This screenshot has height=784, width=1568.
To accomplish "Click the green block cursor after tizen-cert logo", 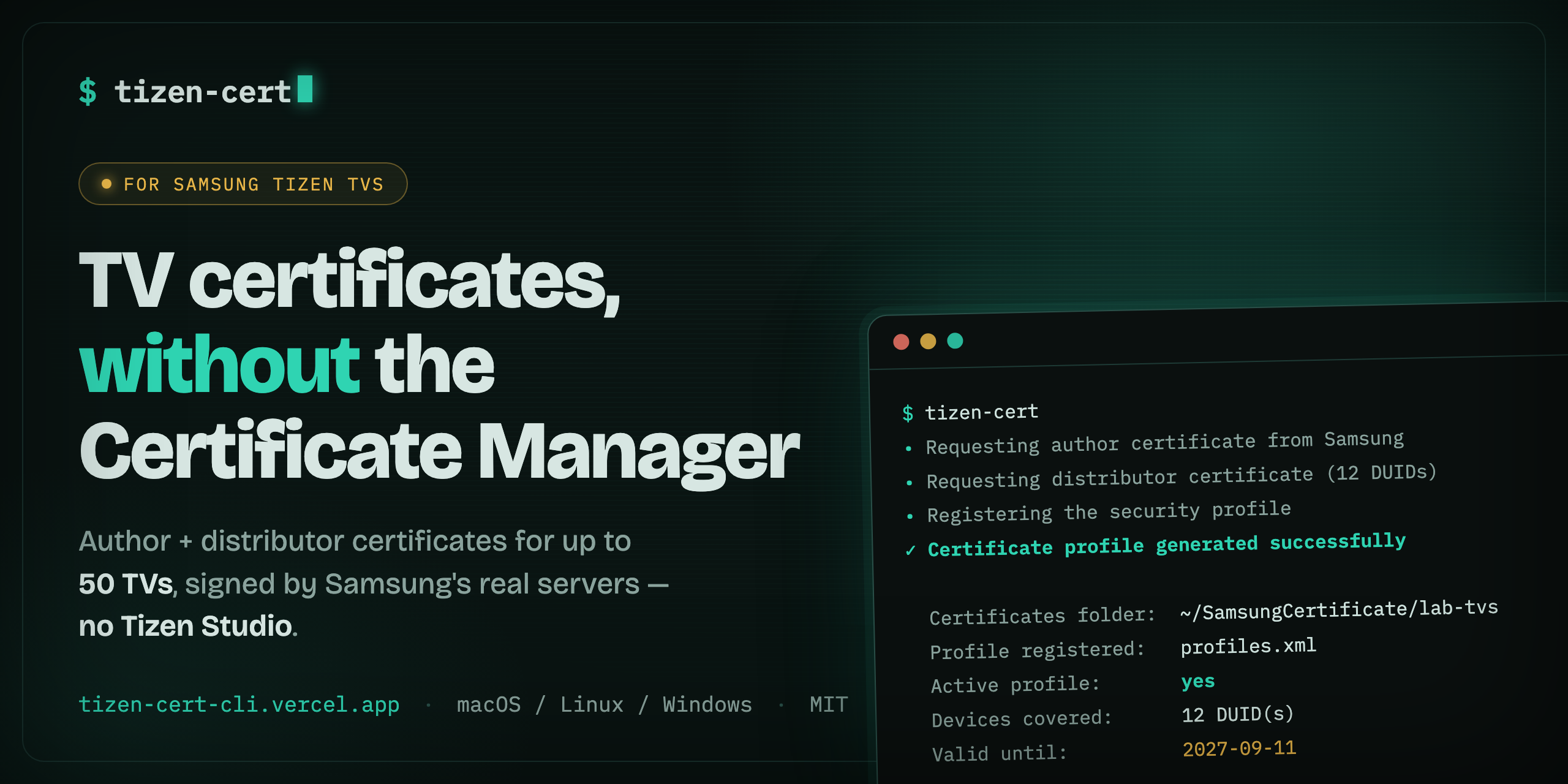I will (x=305, y=89).
